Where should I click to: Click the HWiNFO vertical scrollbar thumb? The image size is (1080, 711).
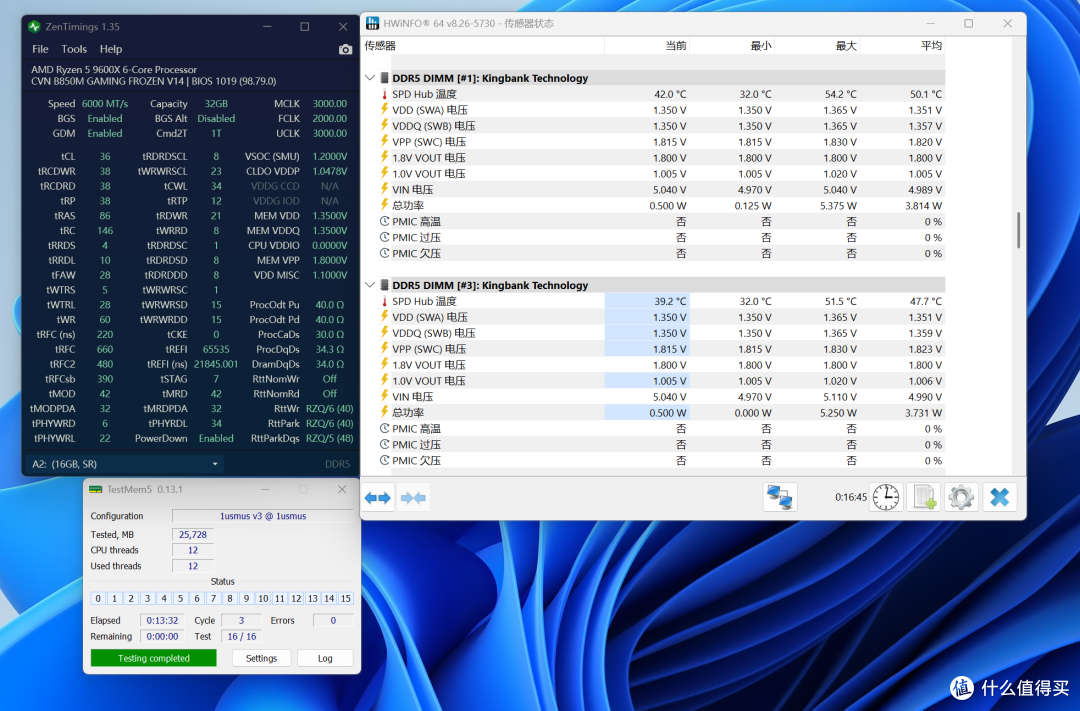(1019, 230)
